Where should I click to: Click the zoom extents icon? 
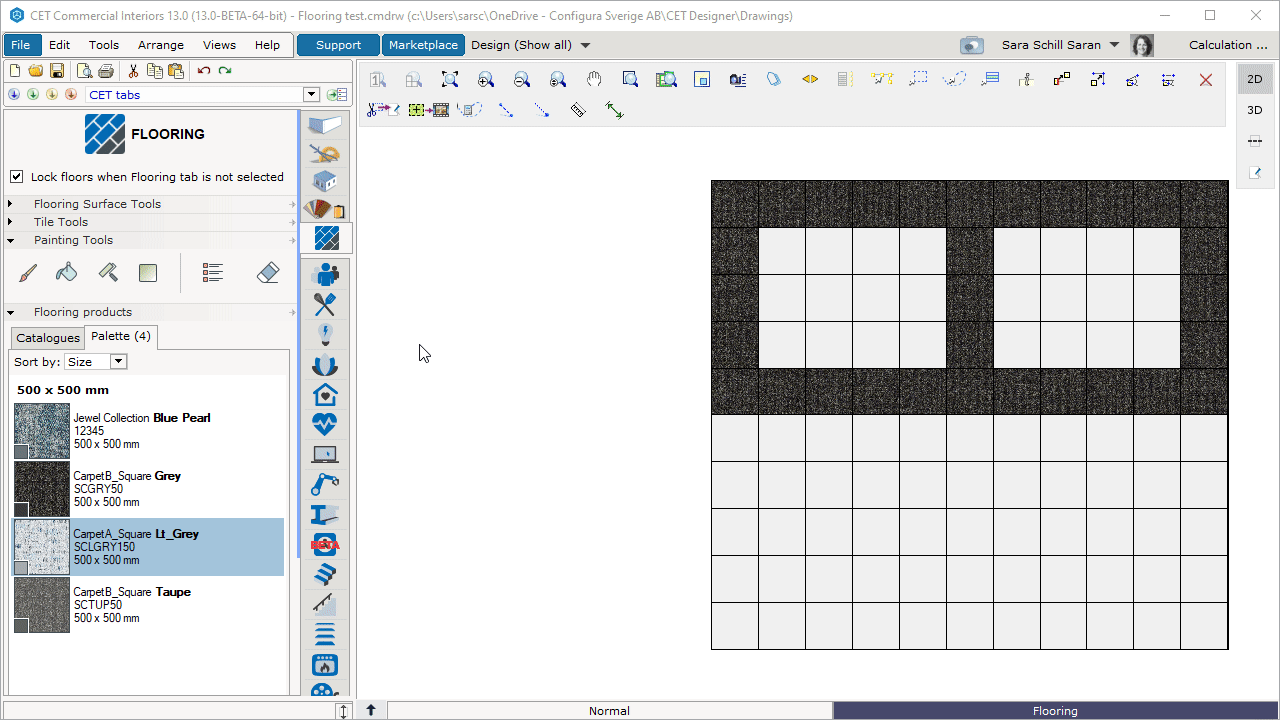(x=450, y=80)
